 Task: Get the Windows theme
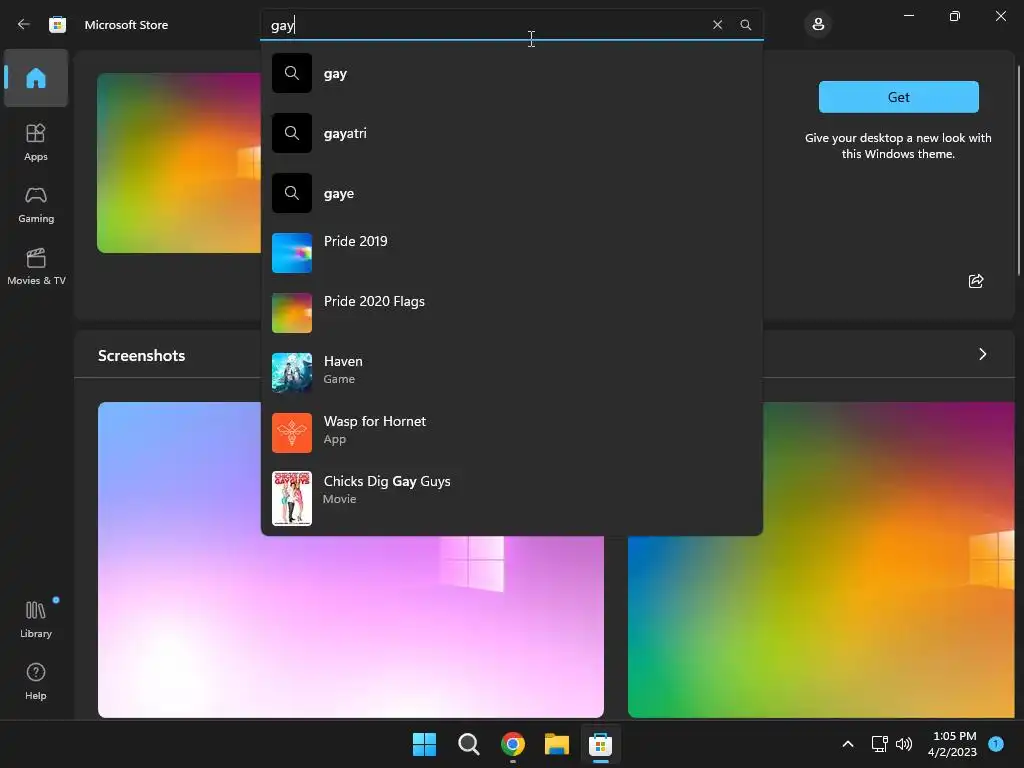pyautogui.click(x=899, y=97)
